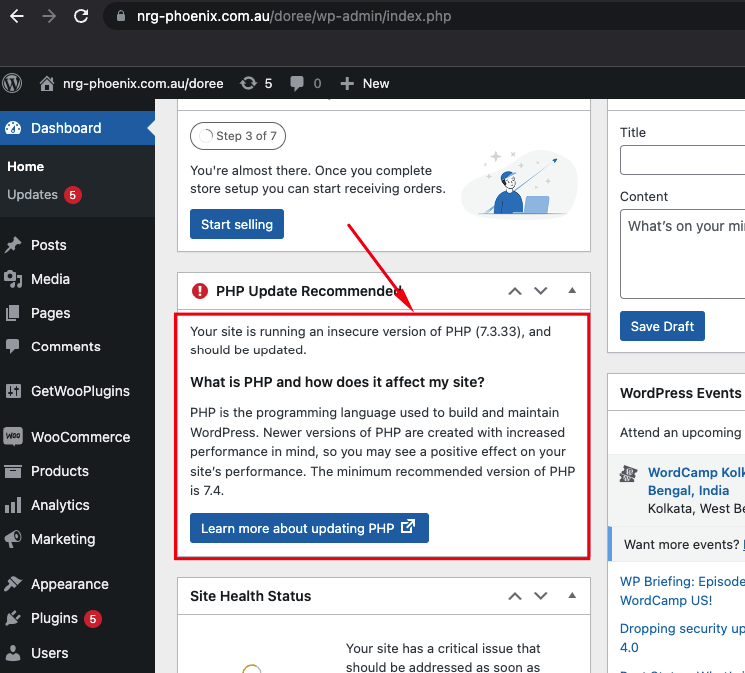Click the Products archive box icon

pyautogui.click(x=13, y=471)
